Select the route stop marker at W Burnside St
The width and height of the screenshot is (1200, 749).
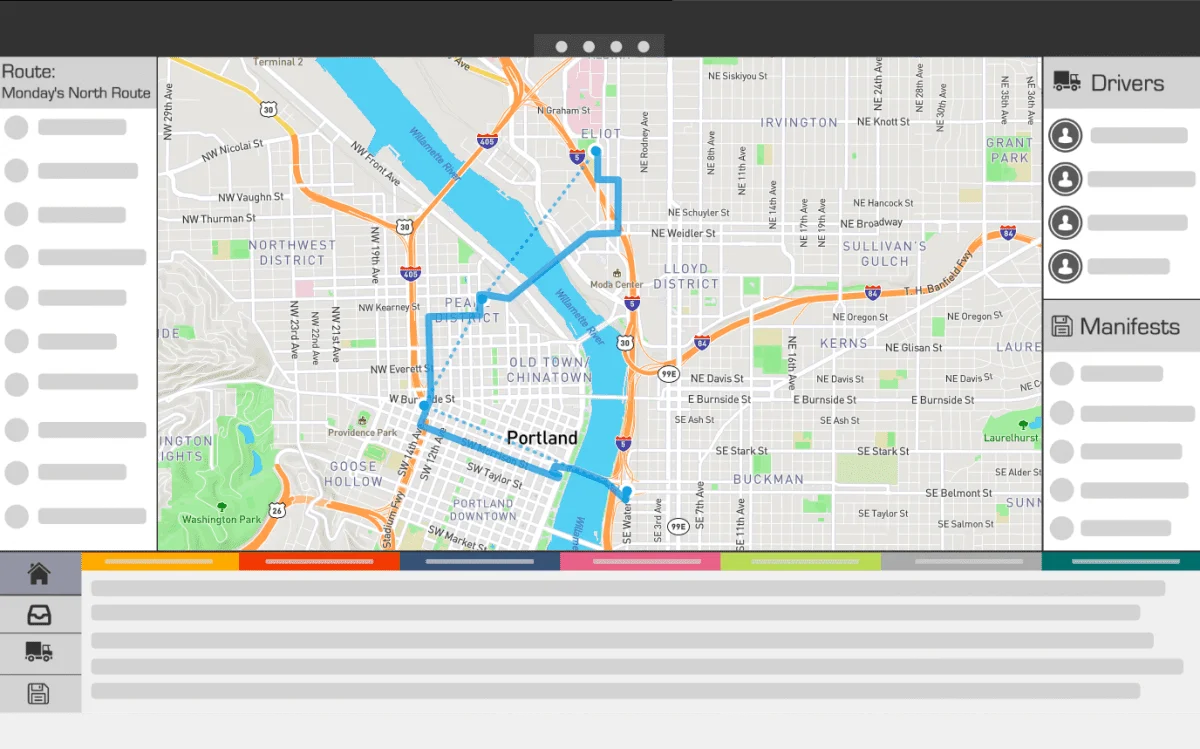click(x=425, y=407)
